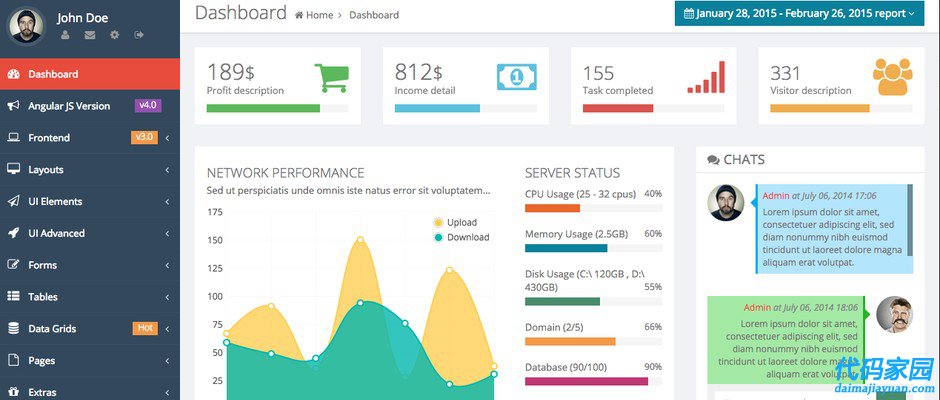
Task: Click the "189$" profit value
Action: (x=231, y=73)
